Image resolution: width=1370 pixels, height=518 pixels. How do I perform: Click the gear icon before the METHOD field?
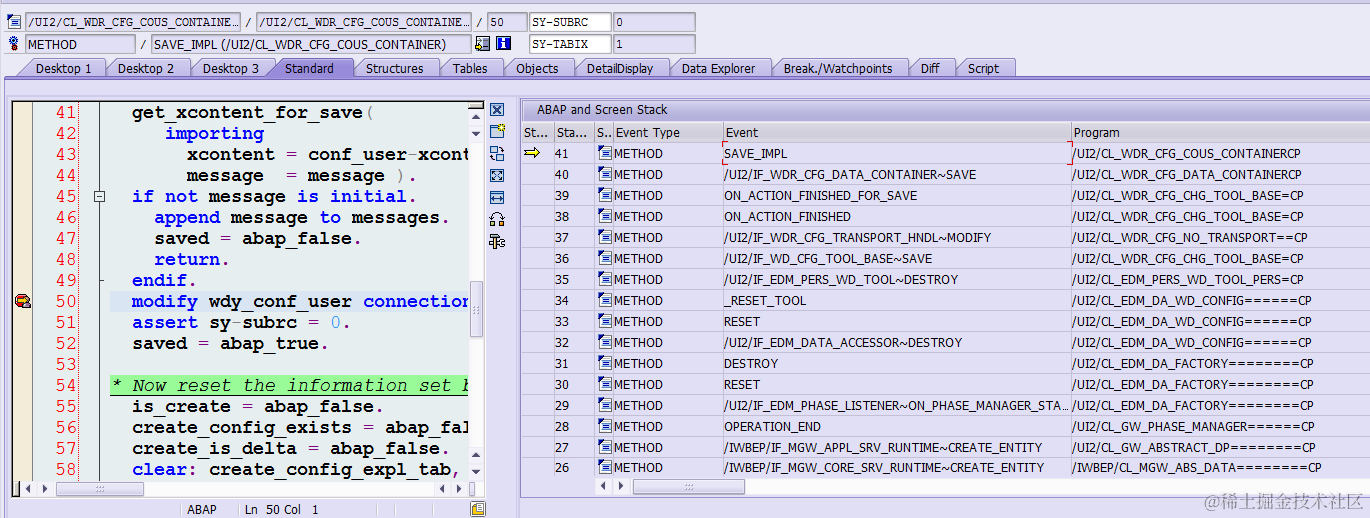pyautogui.click(x=14, y=44)
